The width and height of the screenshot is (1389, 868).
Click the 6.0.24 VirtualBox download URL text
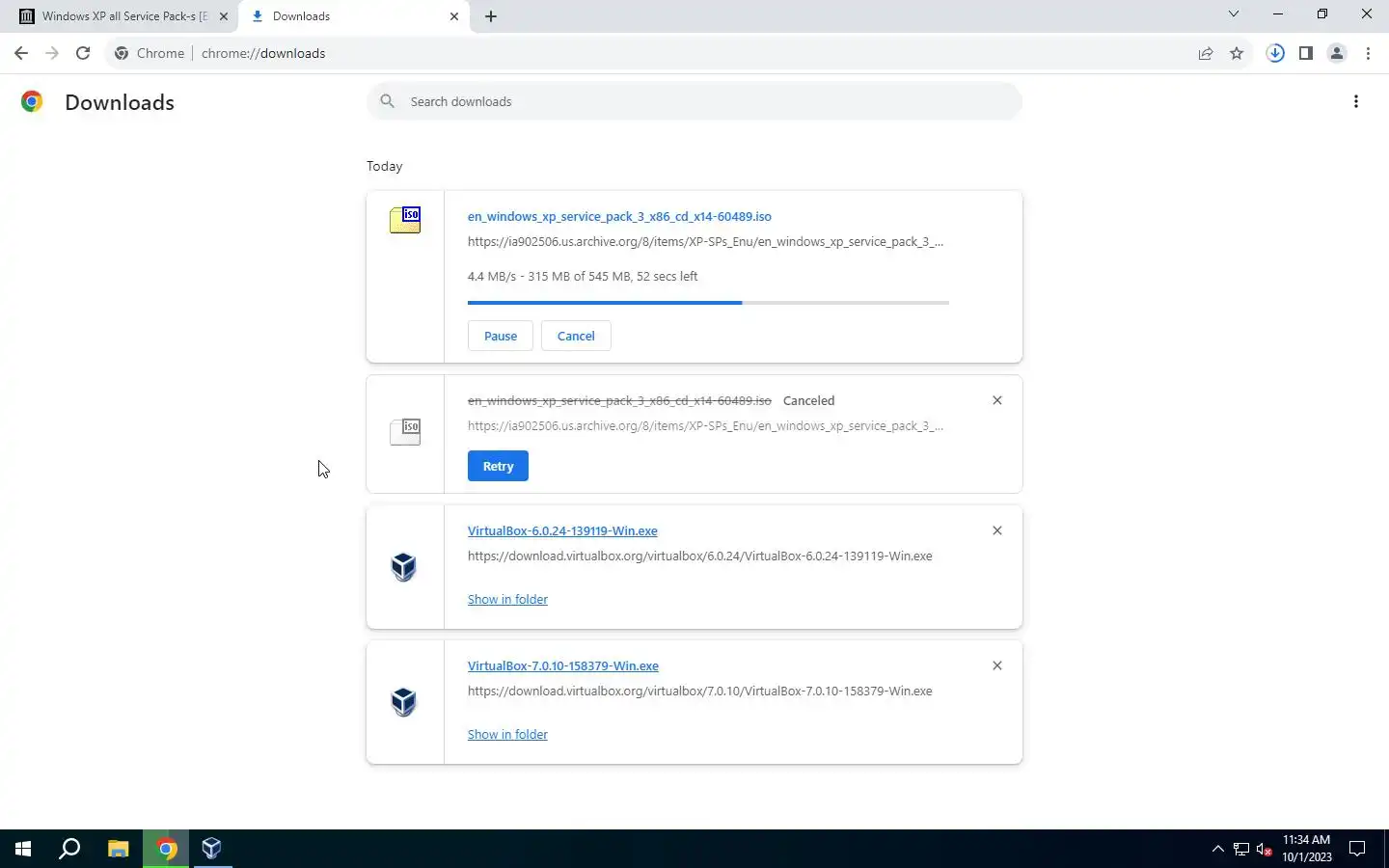click(x=699, y=556)
